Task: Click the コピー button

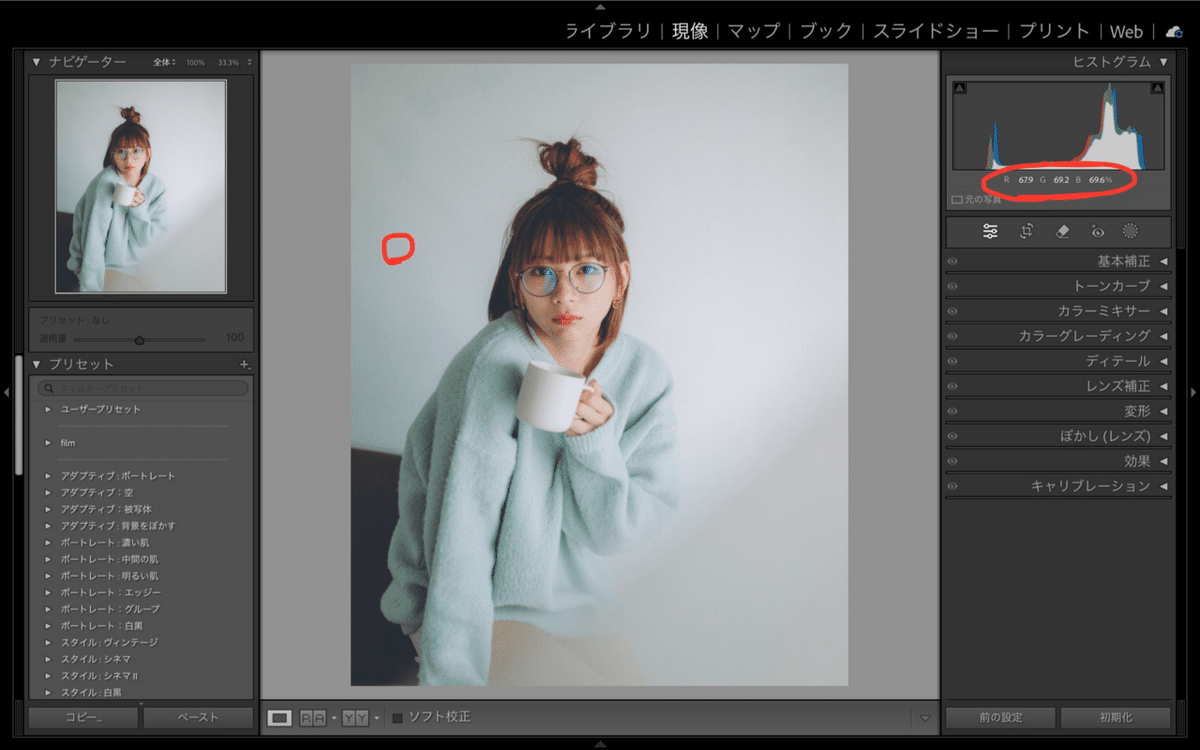Action: 82,717
